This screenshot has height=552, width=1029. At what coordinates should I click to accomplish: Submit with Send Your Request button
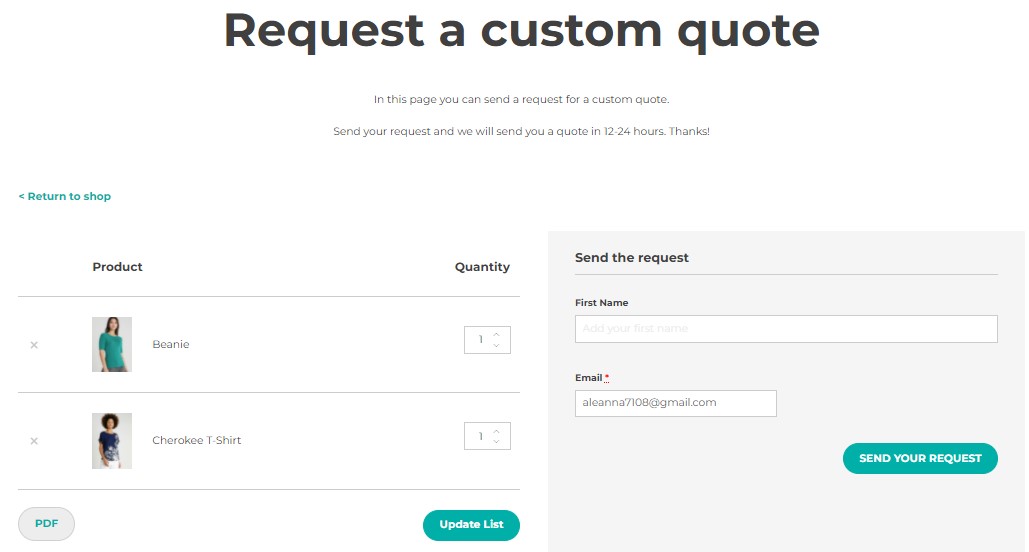pyautogui.click(x=920, y=458)
